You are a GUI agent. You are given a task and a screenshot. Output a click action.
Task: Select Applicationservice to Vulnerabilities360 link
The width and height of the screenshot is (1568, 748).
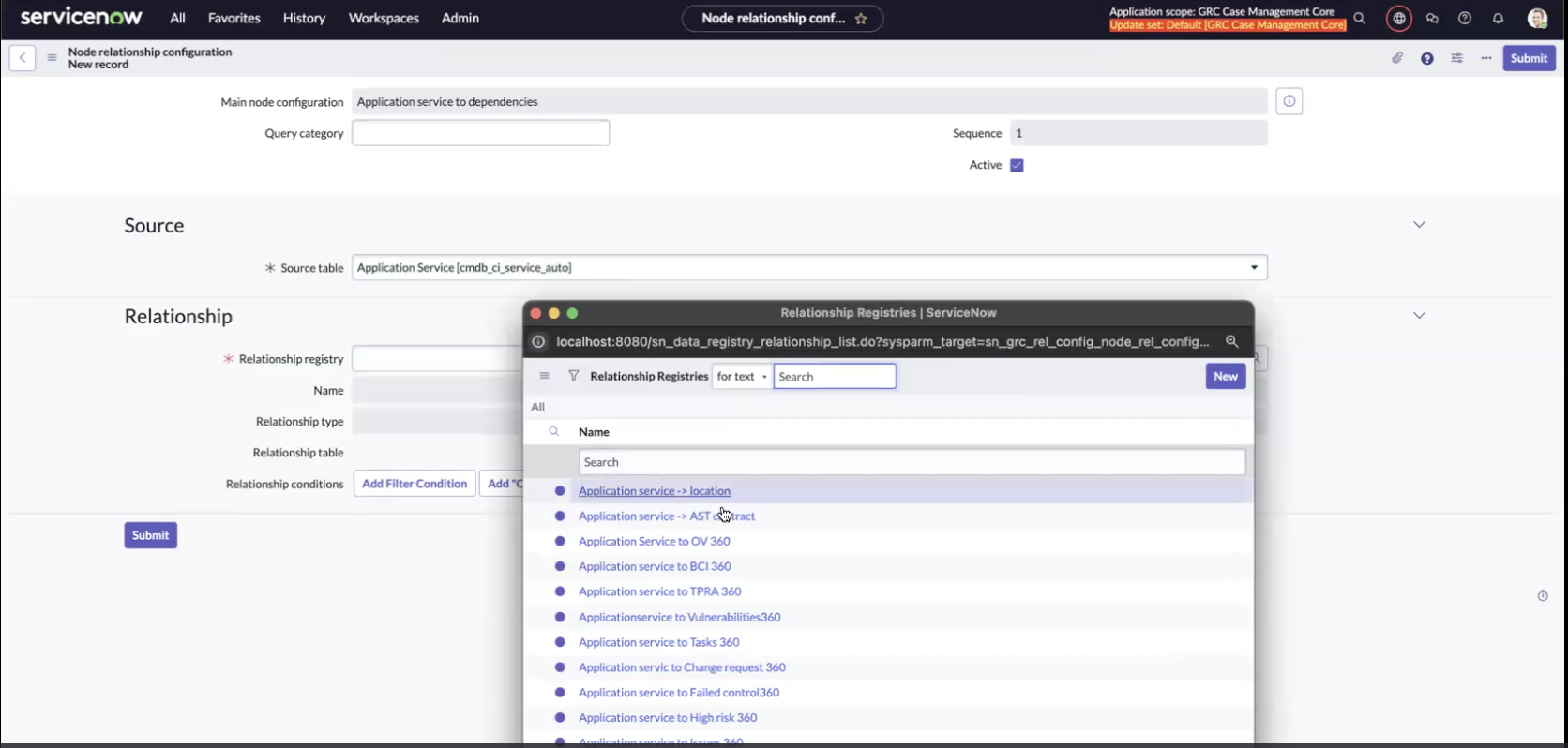coord(680,618)
